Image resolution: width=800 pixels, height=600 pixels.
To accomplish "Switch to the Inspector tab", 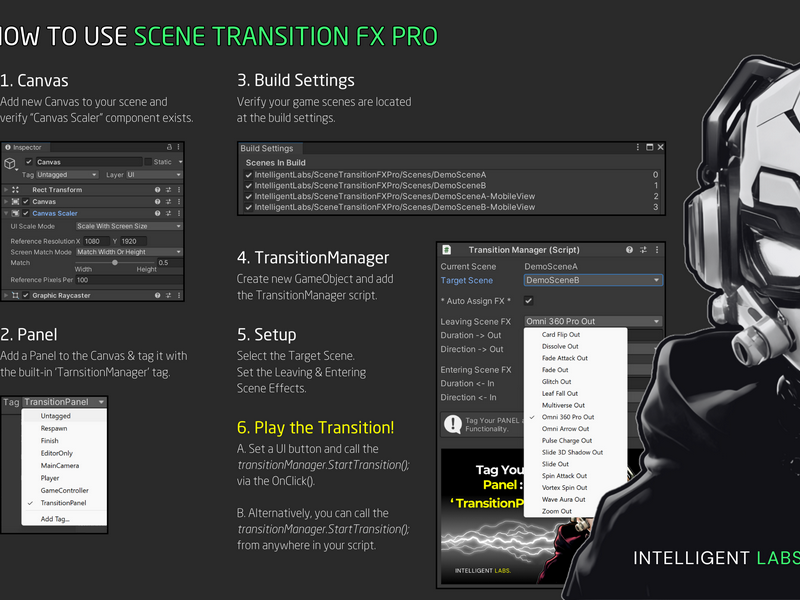I will (24, 147).
